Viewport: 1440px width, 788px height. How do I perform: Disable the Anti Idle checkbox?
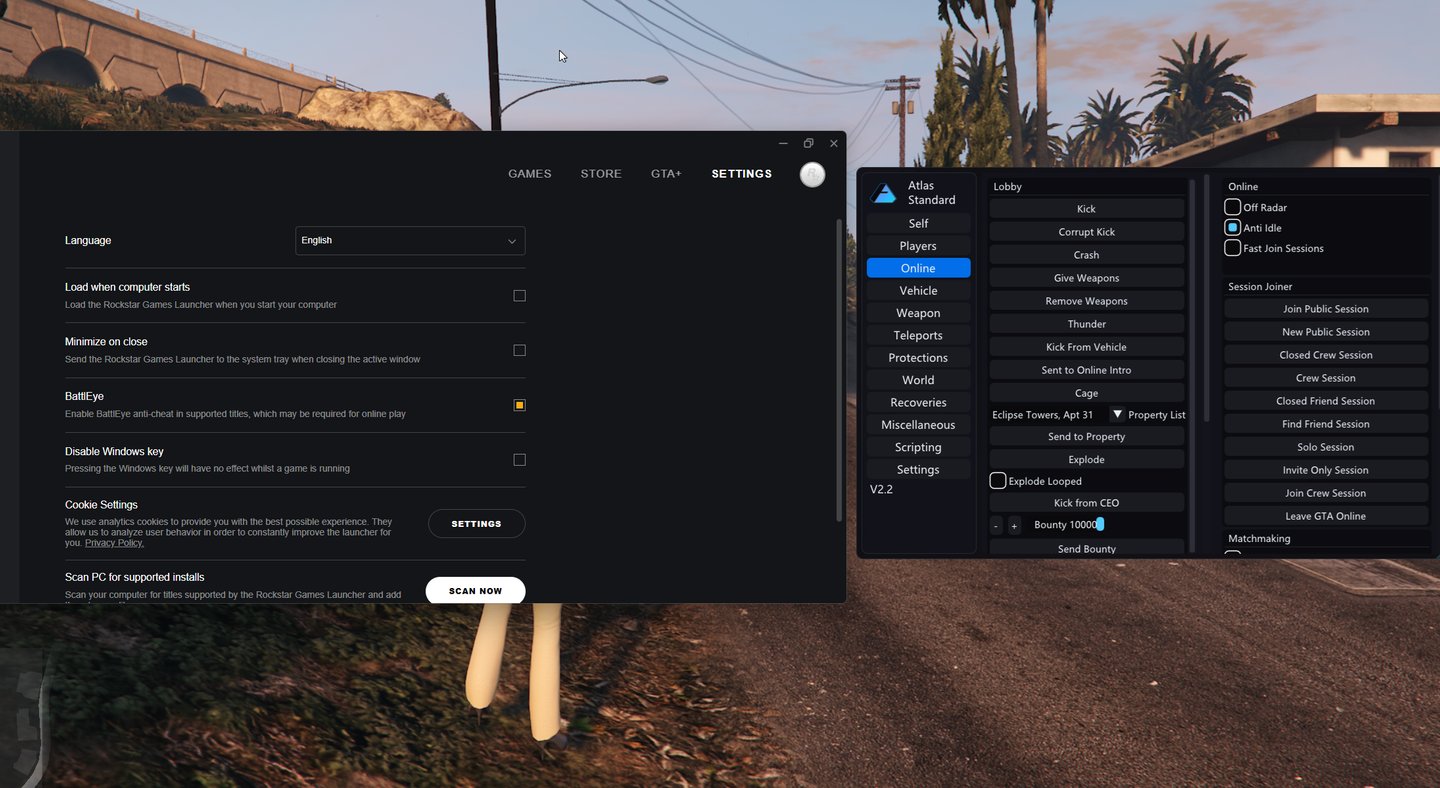[x=1233, y=228]
